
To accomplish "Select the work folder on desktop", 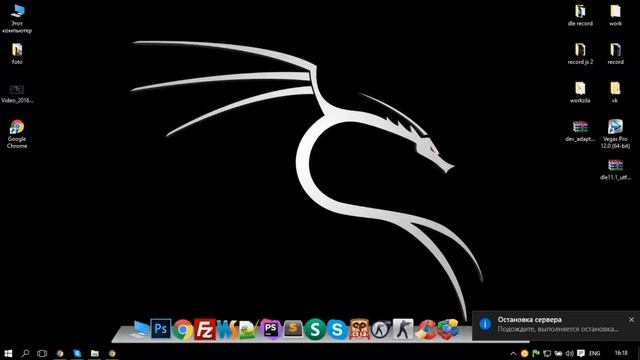I will (x=615, y=16).
